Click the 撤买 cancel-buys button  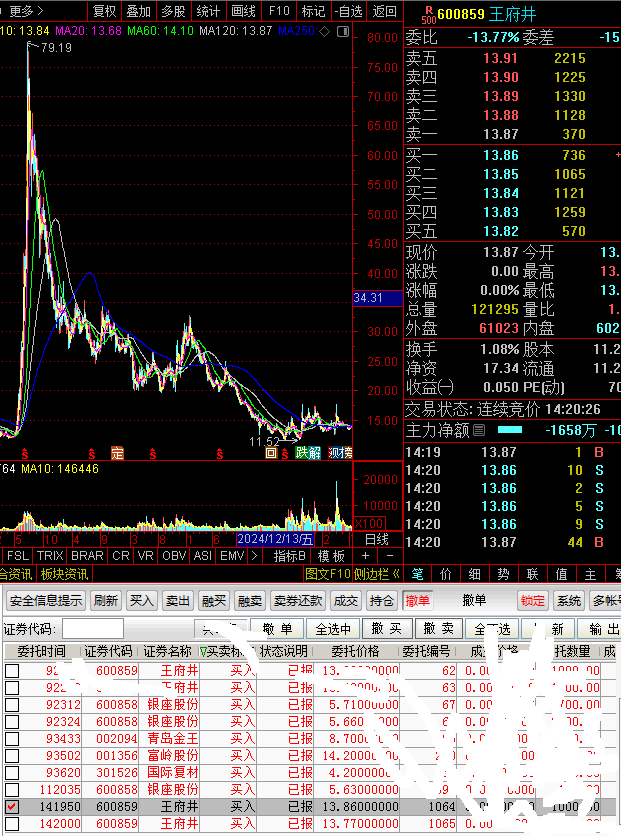pyautogui.click(x=387, y=629)
